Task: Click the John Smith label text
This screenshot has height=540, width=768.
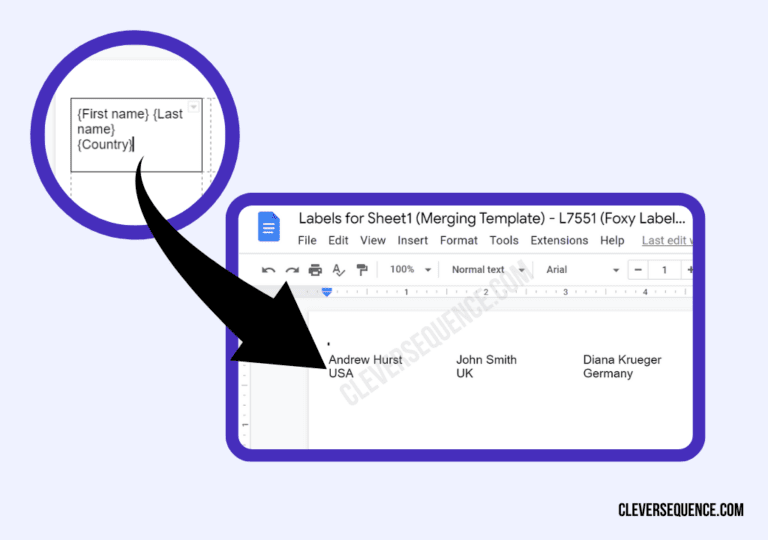Action: [x=486, y=360]
